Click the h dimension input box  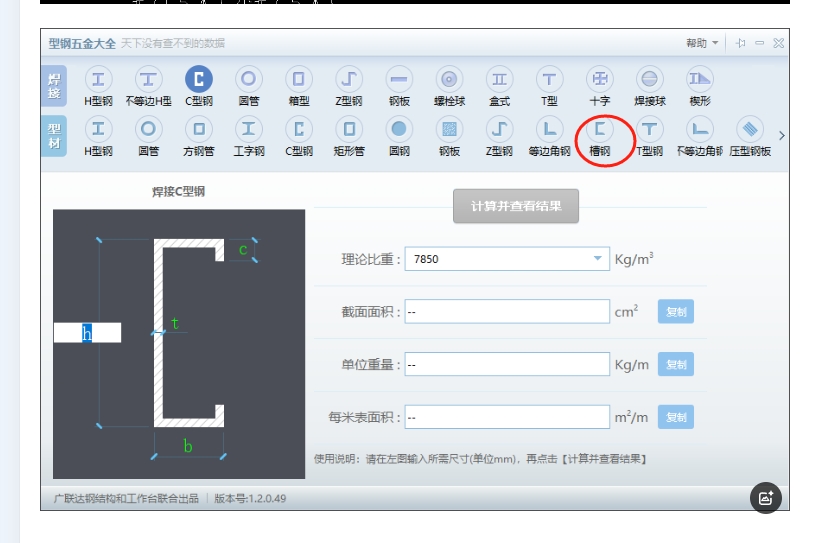coord(87,333)
